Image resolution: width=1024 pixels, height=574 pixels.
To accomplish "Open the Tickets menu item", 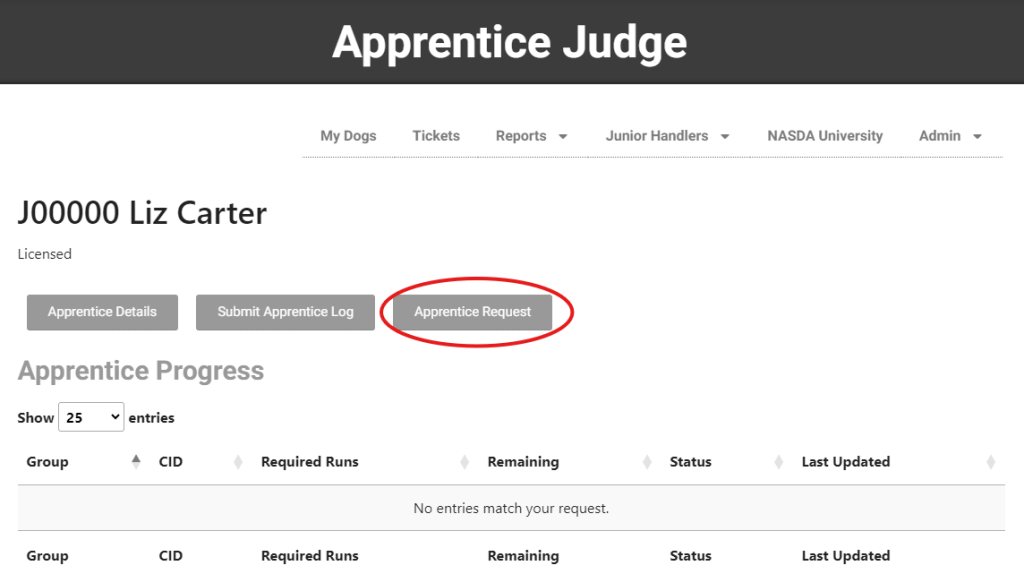I will (436, 136).
